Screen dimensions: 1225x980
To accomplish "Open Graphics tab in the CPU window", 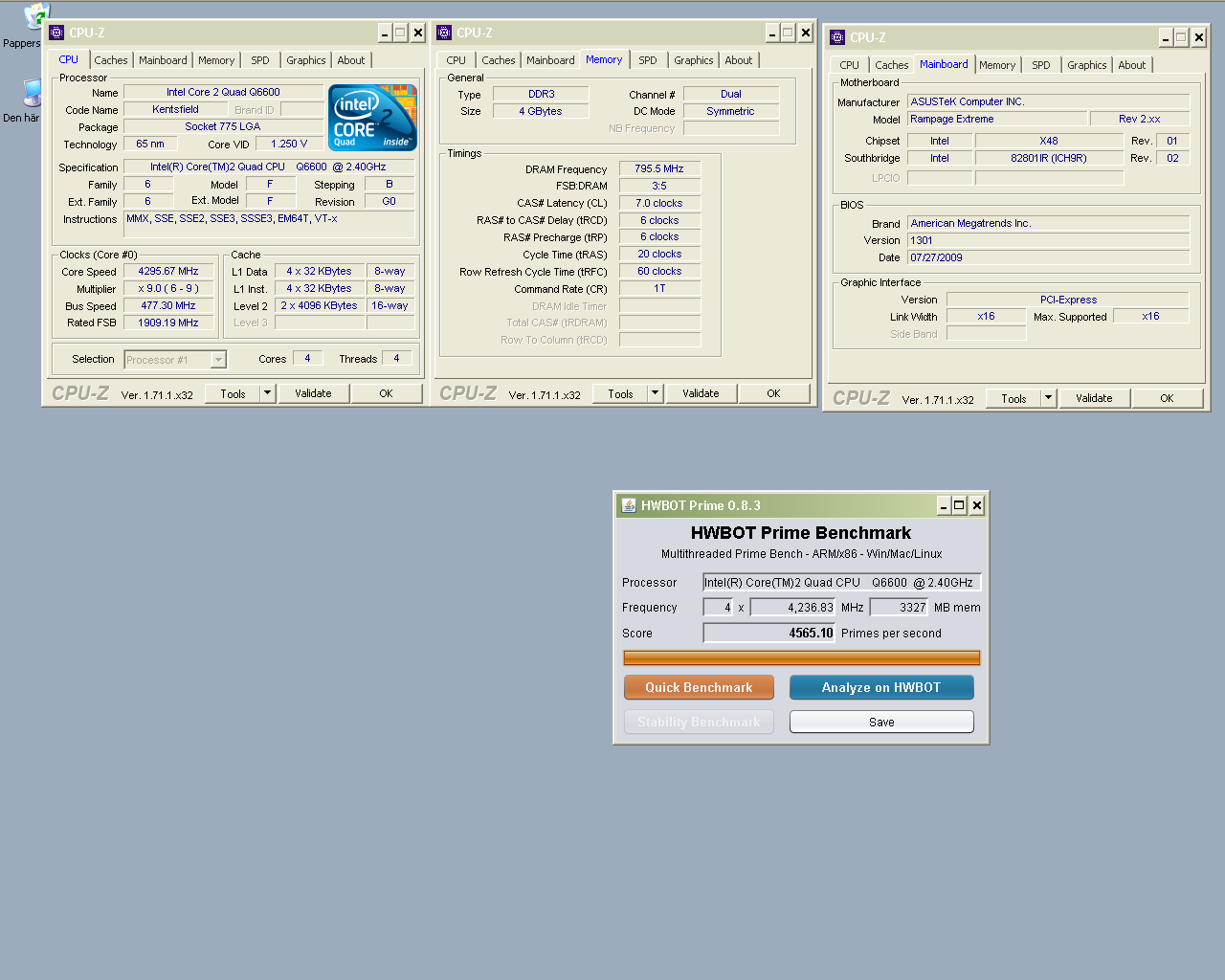I will coord(306,60).
